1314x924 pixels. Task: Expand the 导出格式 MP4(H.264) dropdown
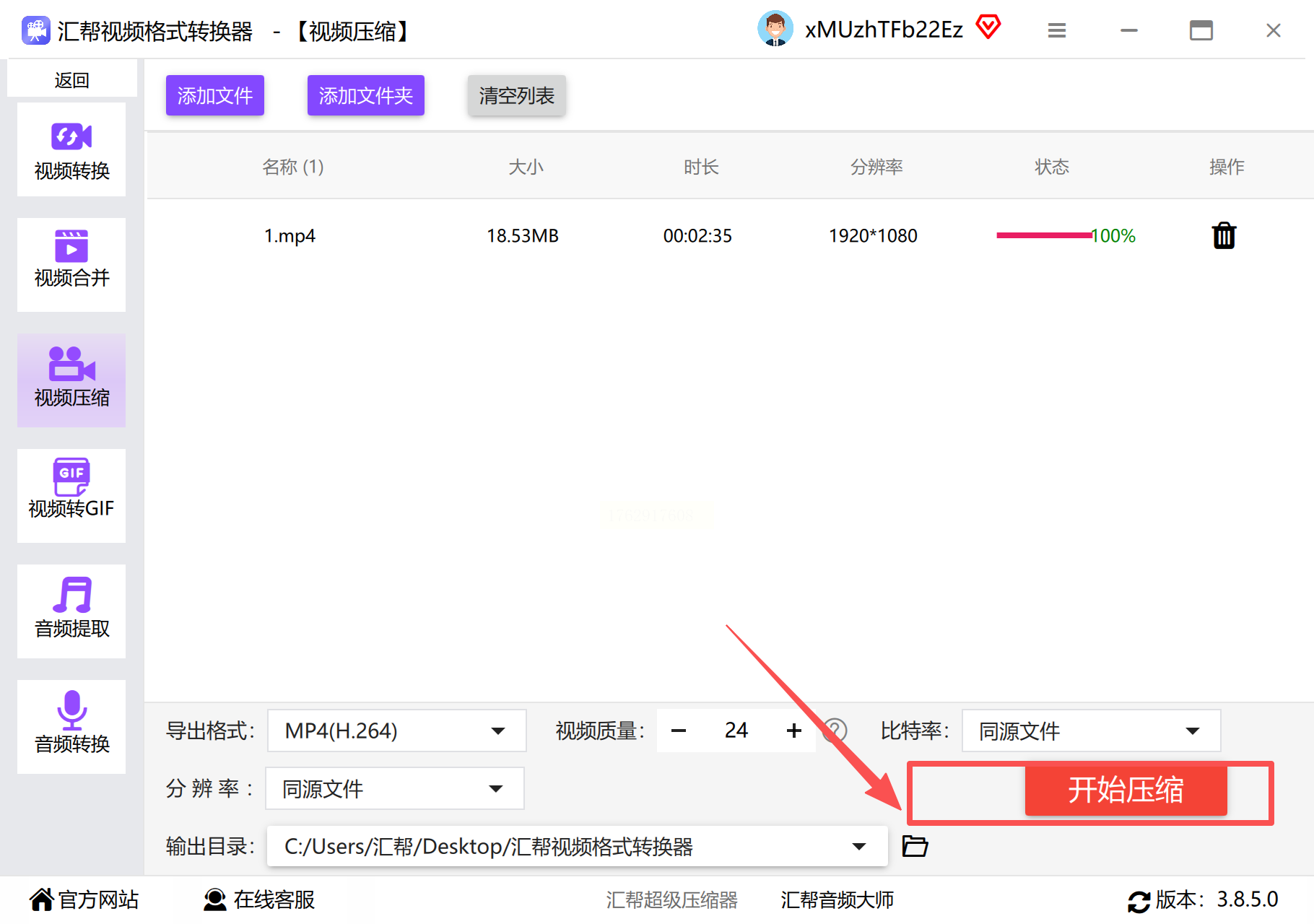(x=396, y=731)
